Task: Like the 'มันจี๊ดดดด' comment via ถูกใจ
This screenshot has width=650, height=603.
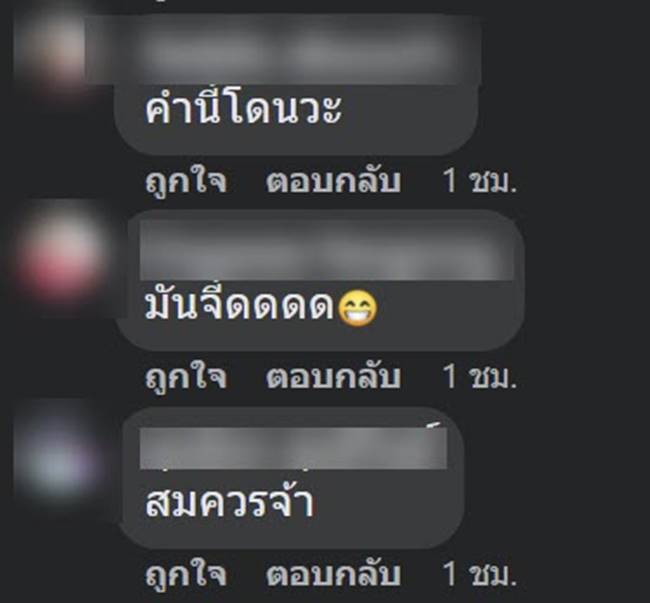Action: pyautogui.click(x=186, y=376)
